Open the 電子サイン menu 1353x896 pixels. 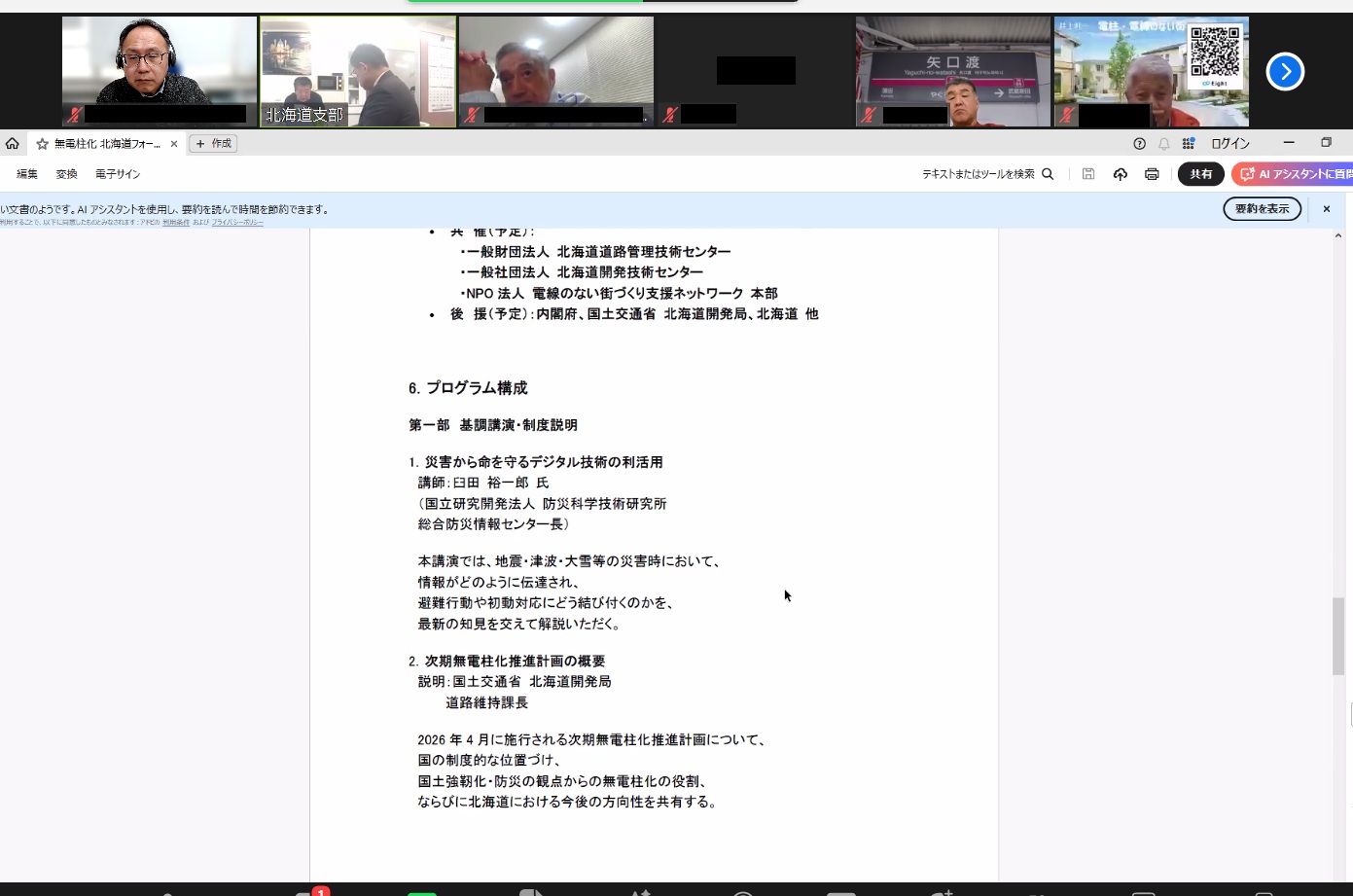tap(118, 174)
